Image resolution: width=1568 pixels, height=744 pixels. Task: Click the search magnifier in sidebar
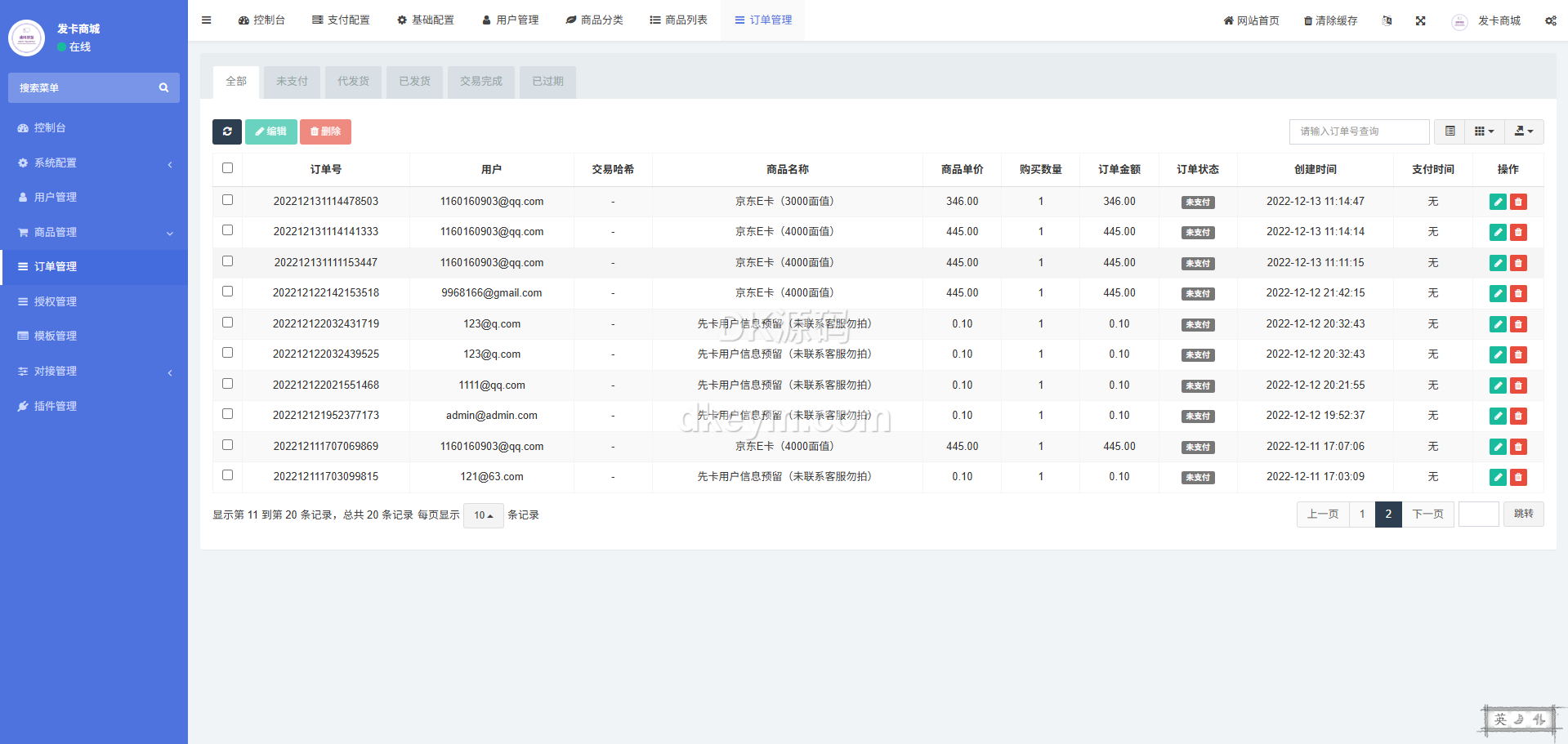163,88
